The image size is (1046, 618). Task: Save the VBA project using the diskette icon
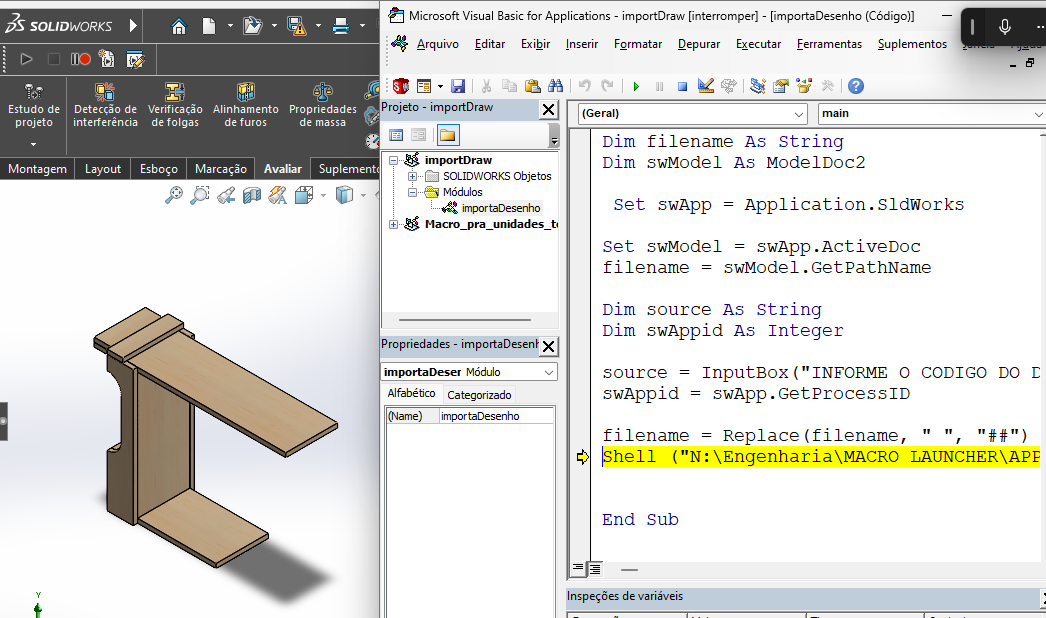click(x=459, y=86)
